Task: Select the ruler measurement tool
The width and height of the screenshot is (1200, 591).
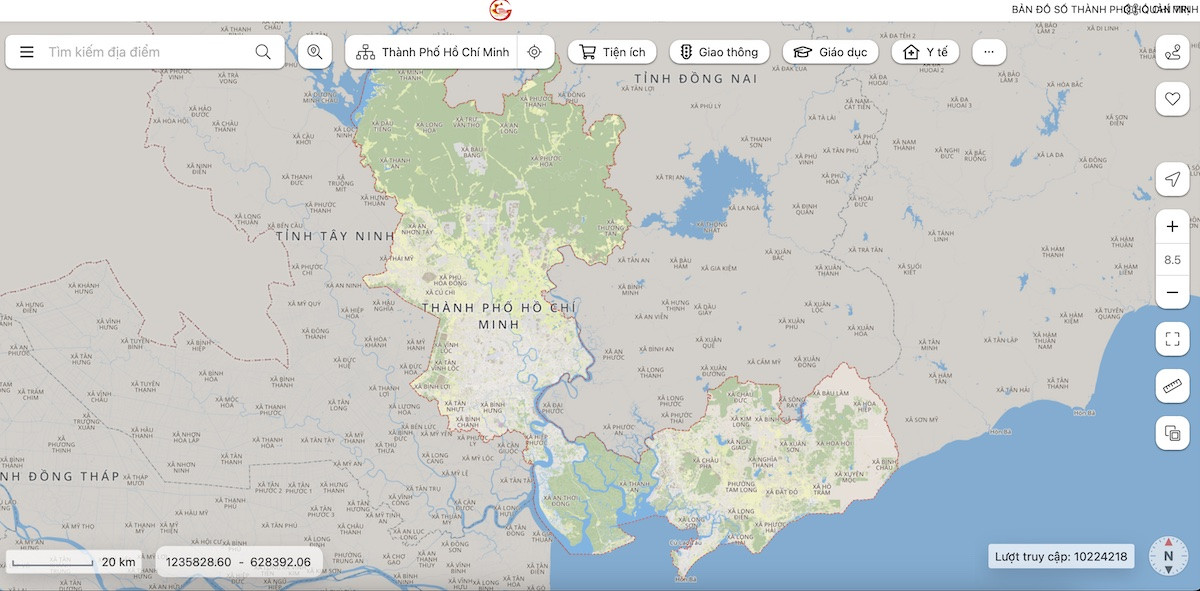Action: coord(1172,386)
